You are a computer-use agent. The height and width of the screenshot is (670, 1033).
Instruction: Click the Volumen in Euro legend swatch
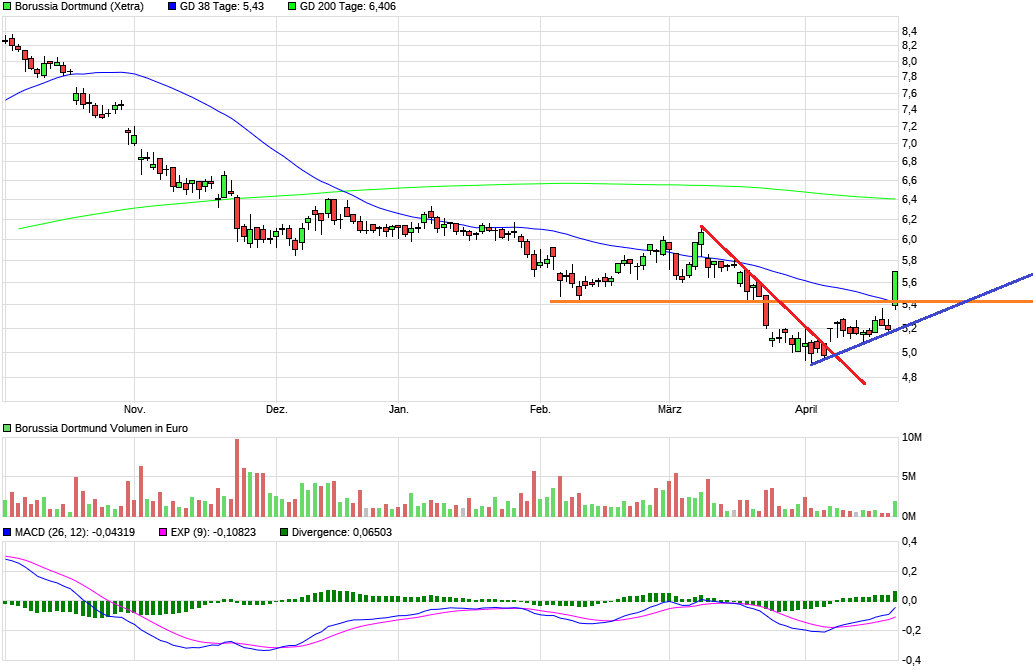click(7, 428)
